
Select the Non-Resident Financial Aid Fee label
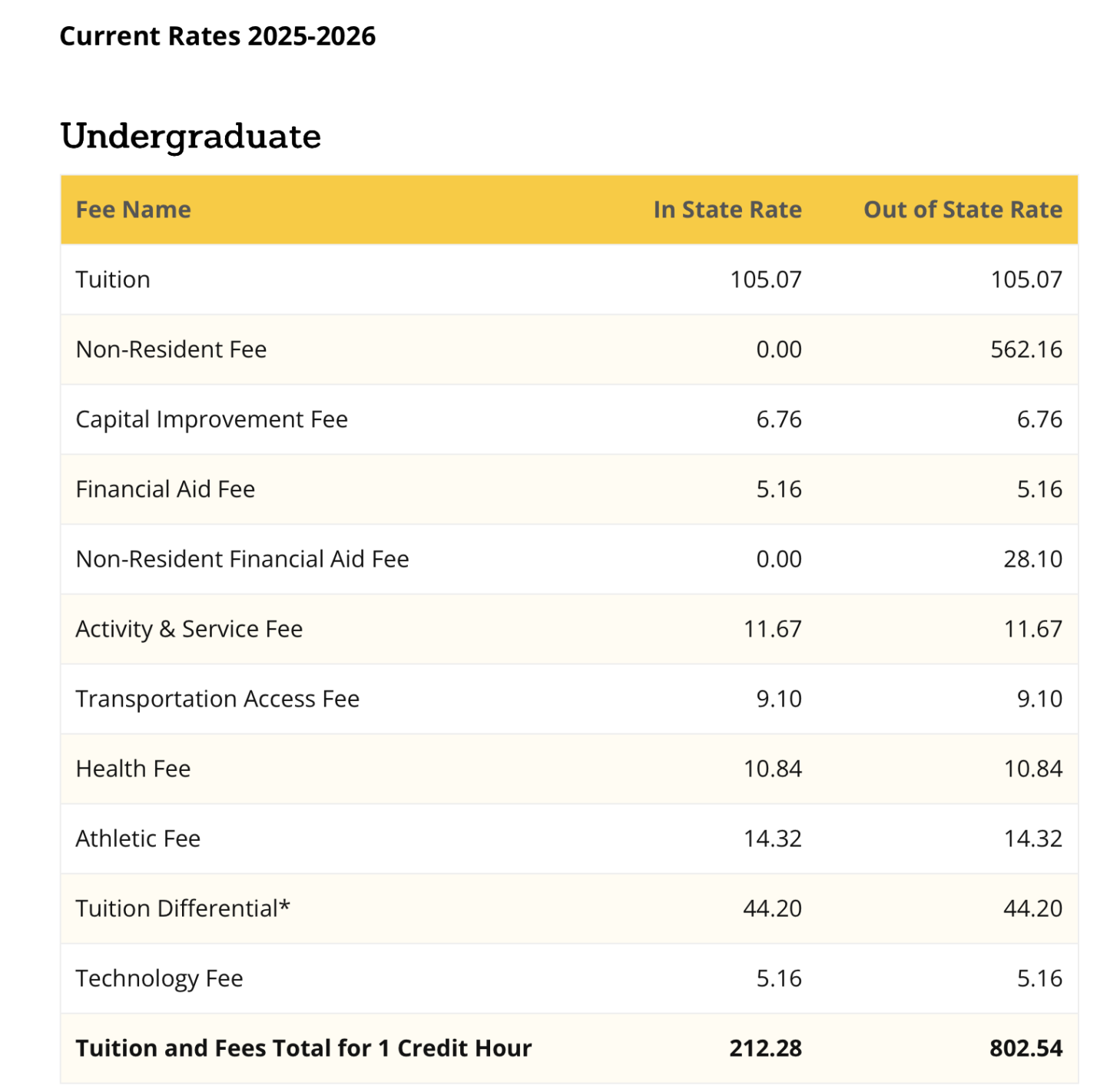(243, 559)
